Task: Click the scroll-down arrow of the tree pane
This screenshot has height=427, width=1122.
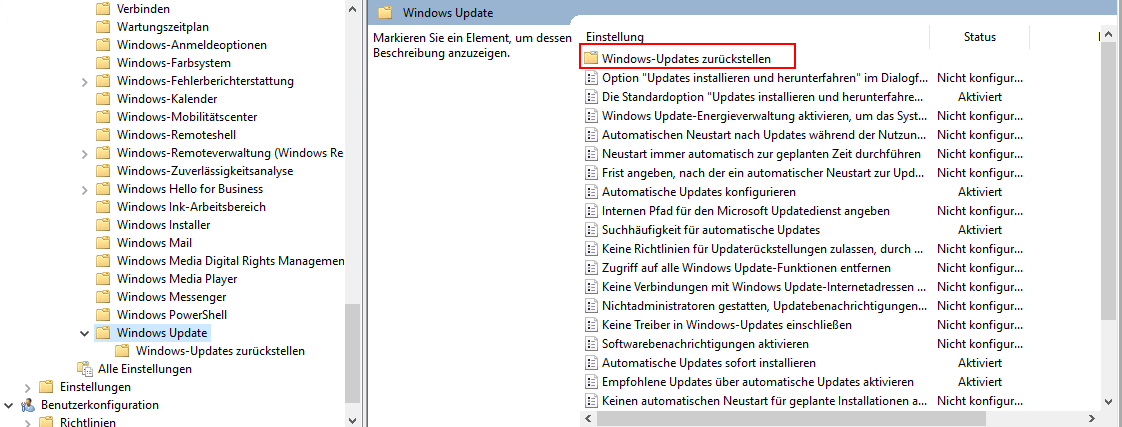Action: pos(352,419)
